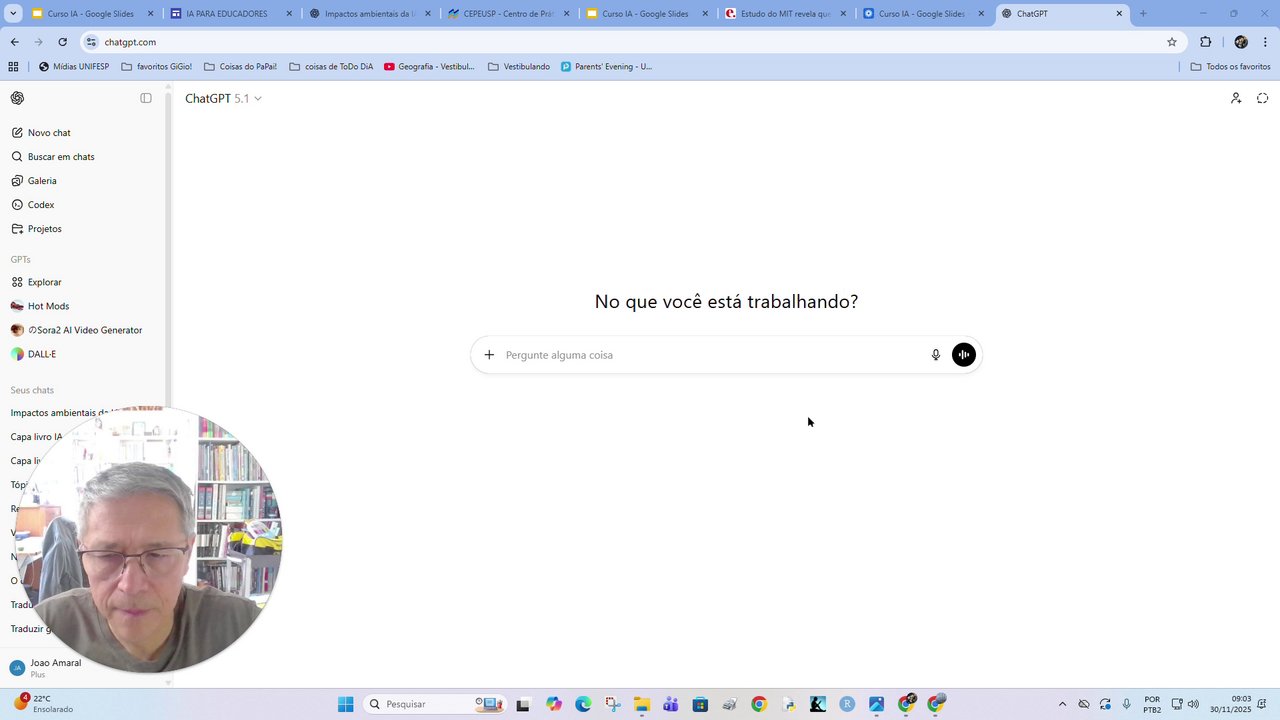This screenshot has width=1280, height=720.
Task: Switch to the first Curso IA Google Slides tab
Action: tap(91, 14)
